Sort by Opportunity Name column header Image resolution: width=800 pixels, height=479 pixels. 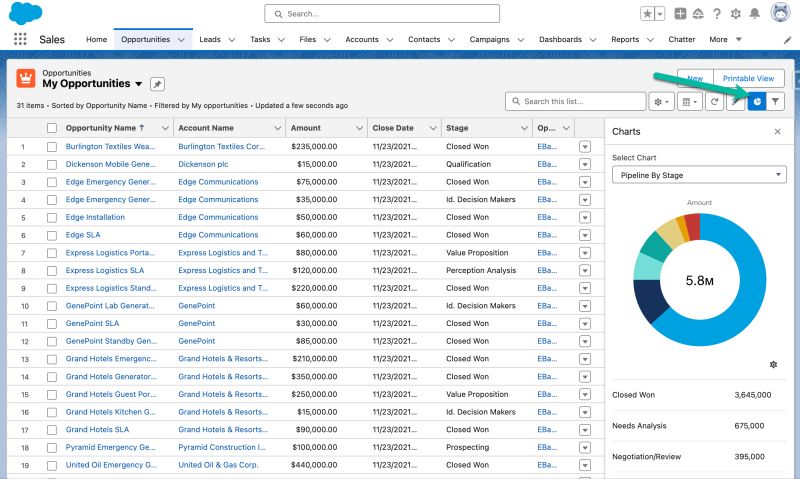click(101, 128)
